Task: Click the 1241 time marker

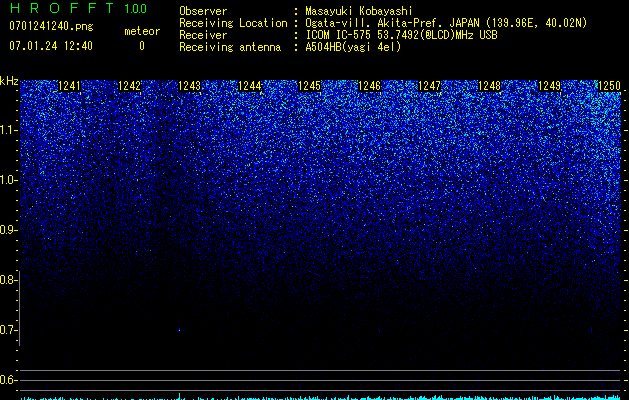Action: (x=69, y=86)
